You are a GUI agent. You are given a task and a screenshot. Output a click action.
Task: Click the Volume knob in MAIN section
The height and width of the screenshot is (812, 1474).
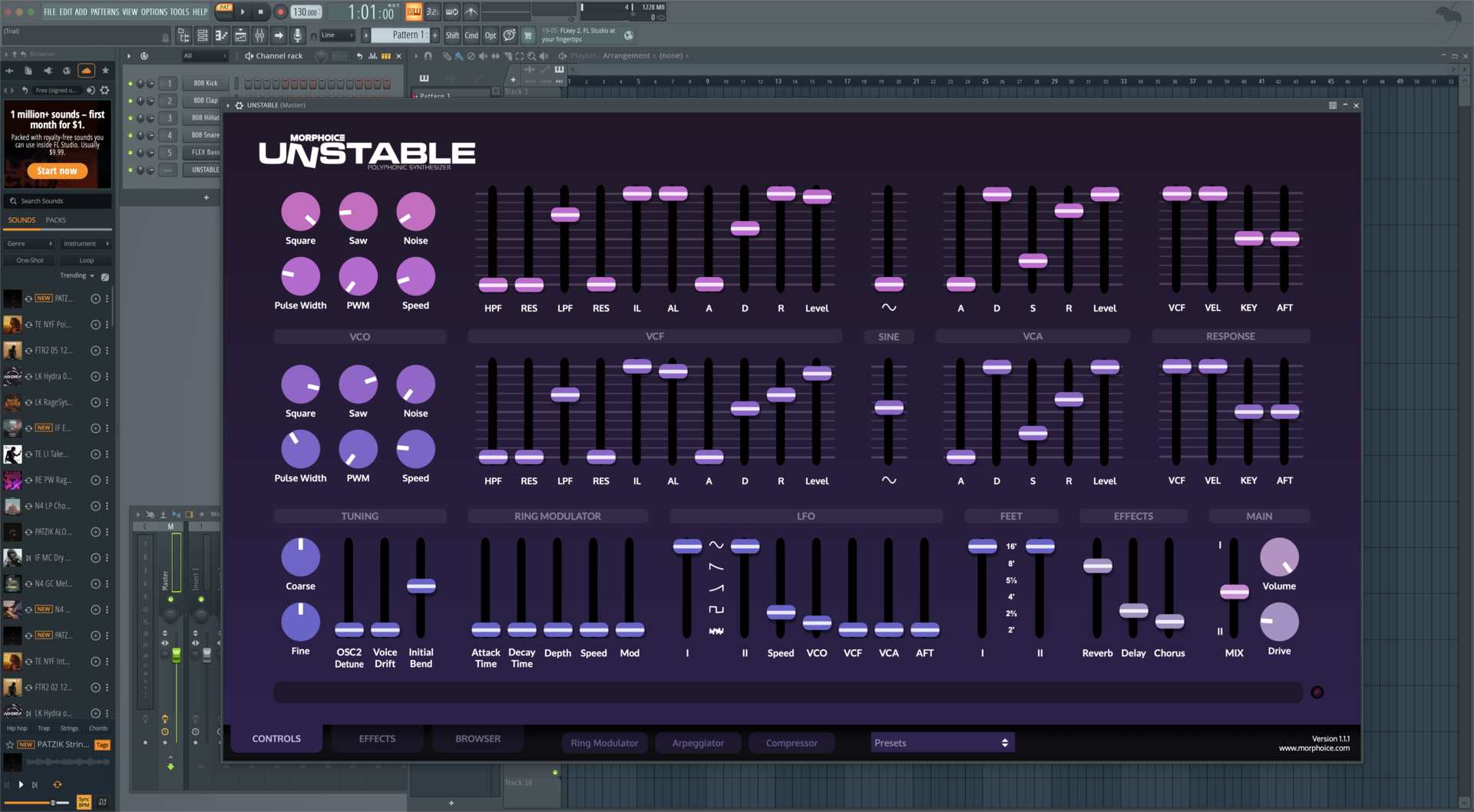[1279, 557]
